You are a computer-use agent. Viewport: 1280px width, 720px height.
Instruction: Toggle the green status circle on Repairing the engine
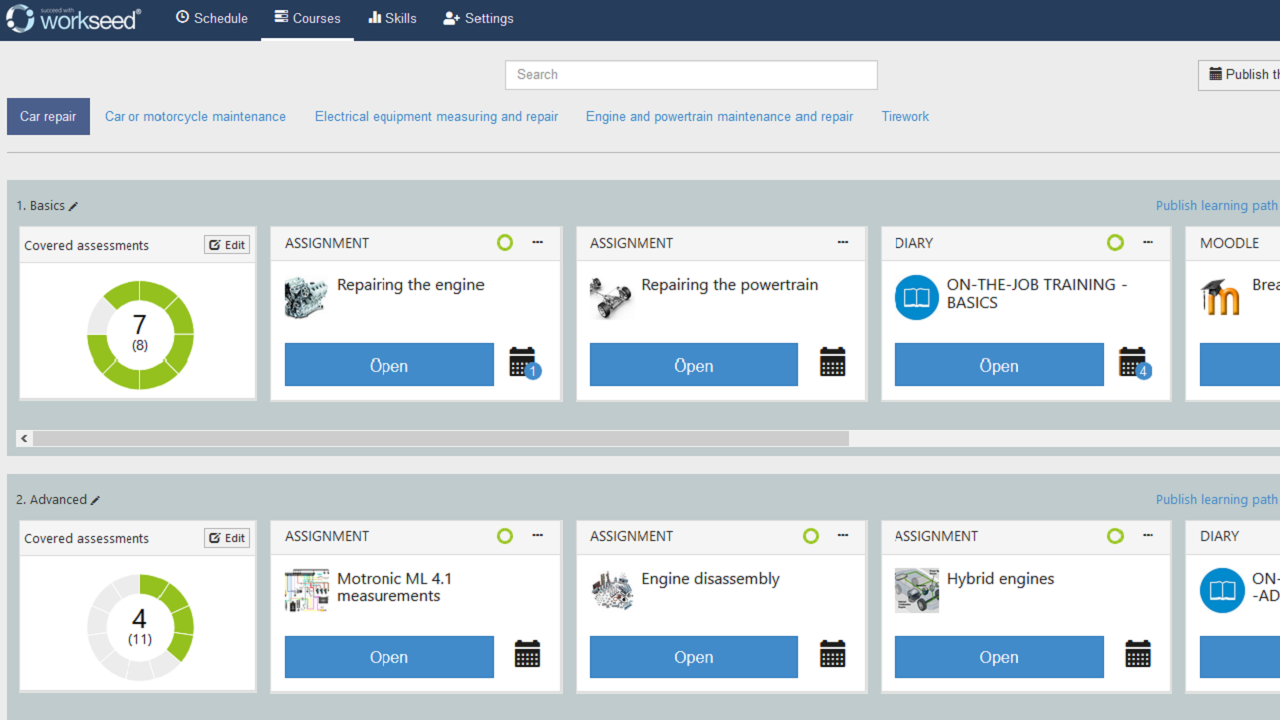coord(505,242)
